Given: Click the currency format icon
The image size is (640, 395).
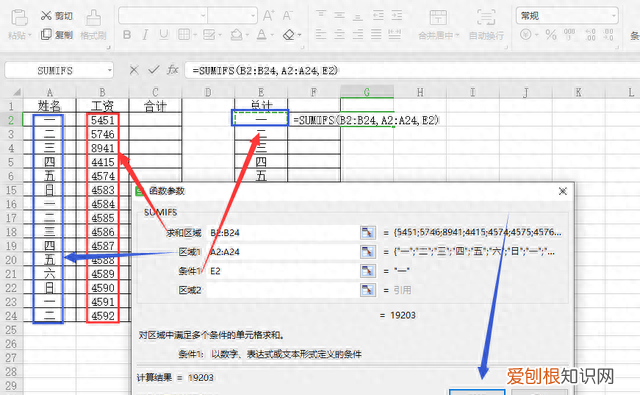Looking at the screenshot, I should tap(526, 35).
